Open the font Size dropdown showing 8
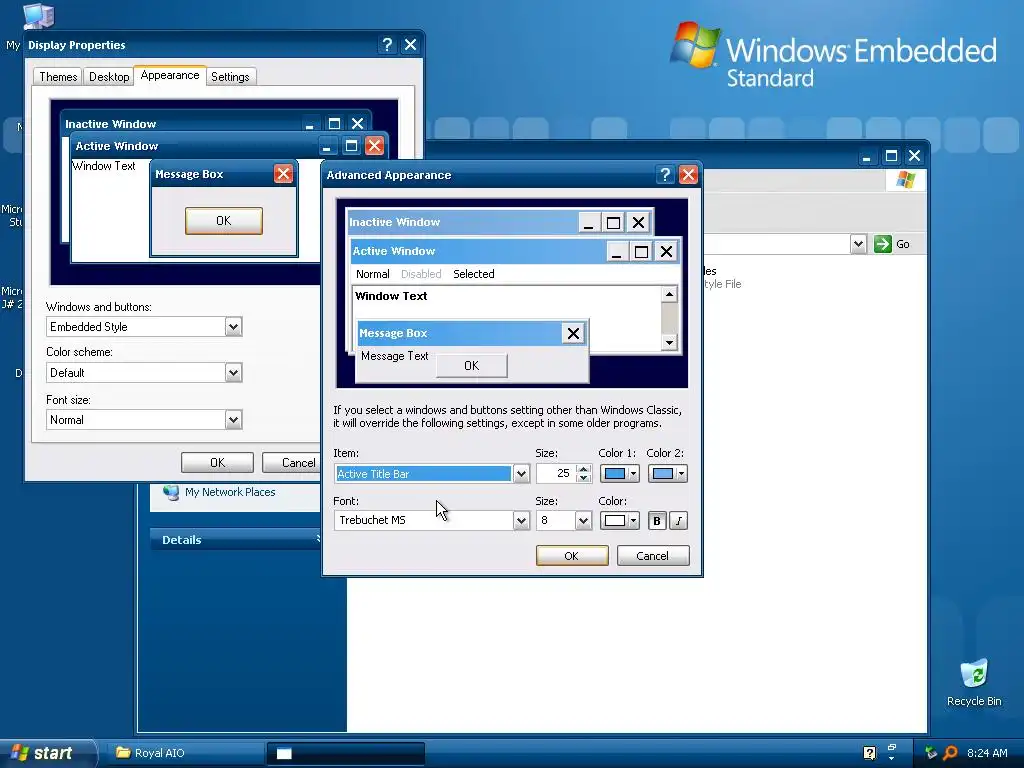The height and width of the screenshot is (768, 1024). (583, 520)
